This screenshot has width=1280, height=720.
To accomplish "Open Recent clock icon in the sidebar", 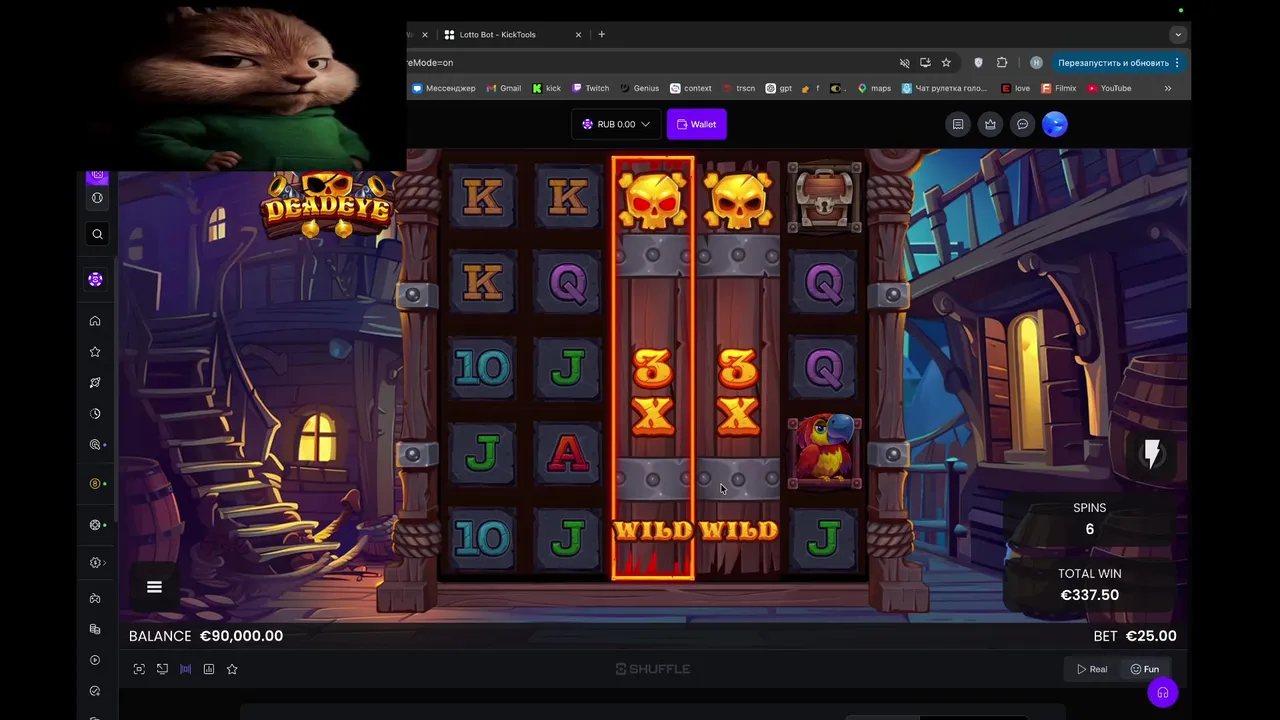I will pos(95,414).
